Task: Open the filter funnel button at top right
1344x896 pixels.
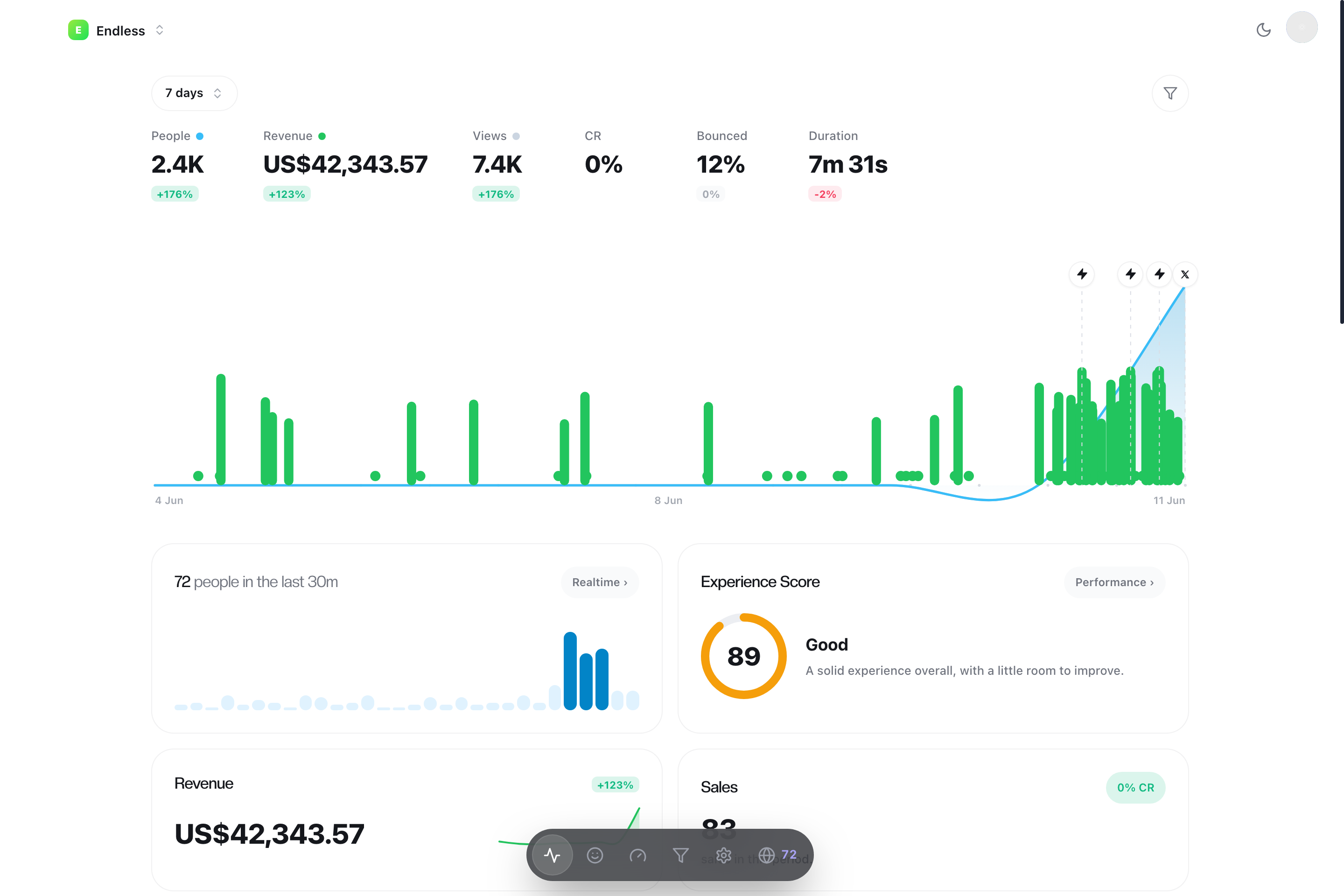Action: pos(1170,93)
